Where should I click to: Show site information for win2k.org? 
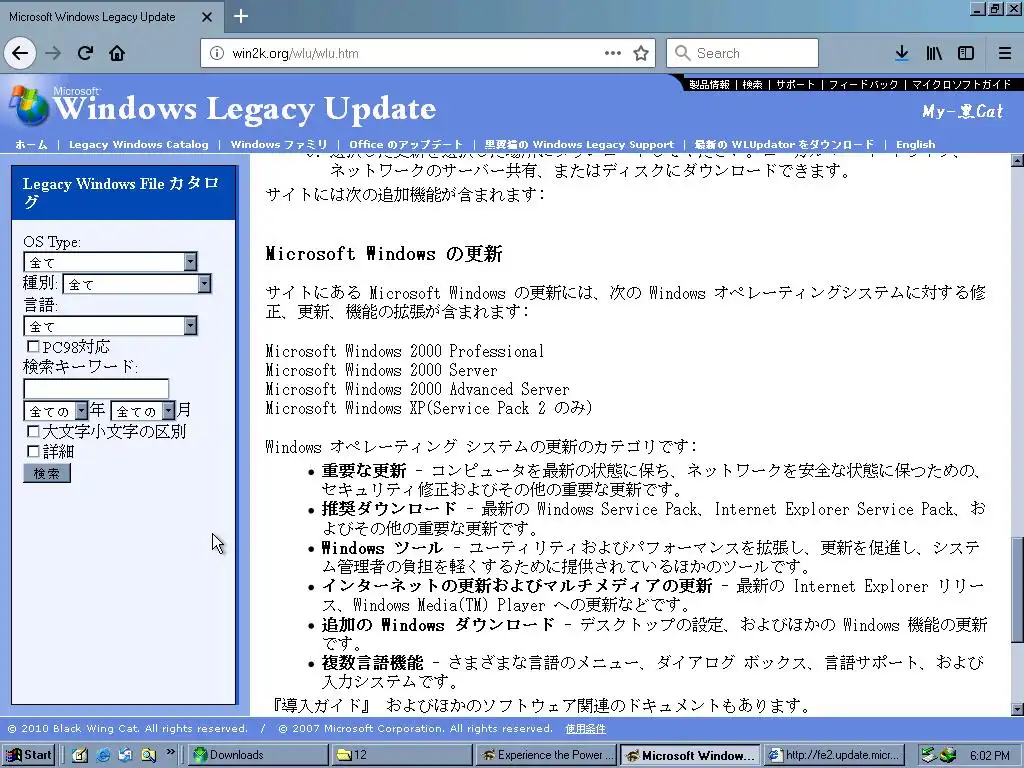pyautogui.click(x=217, y=54)
